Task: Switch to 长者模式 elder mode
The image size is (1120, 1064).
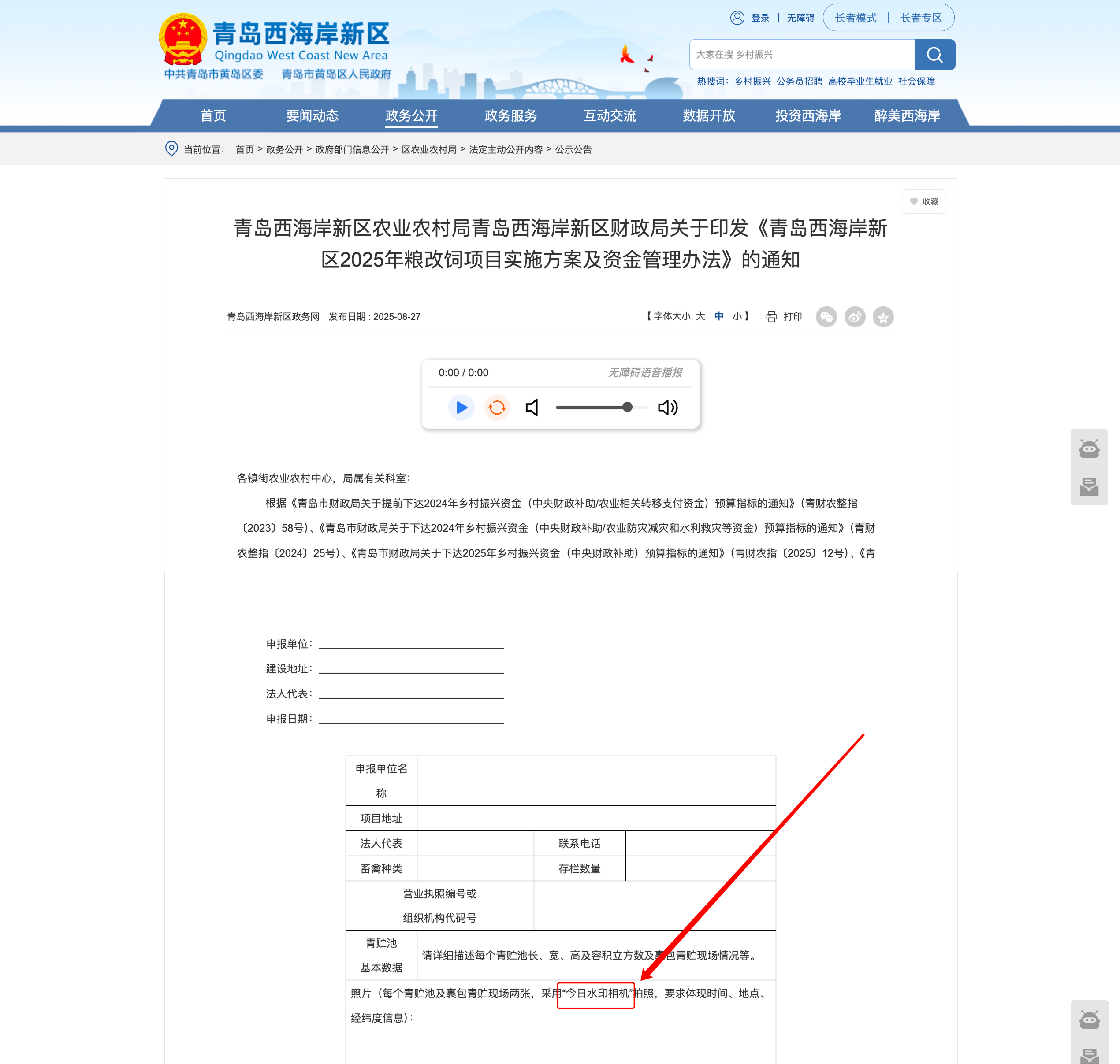Action: [856, 18]
